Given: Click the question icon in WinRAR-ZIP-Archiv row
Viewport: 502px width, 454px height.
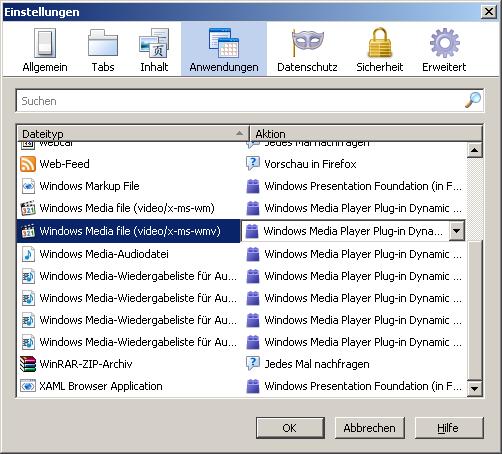Looking at the screenshot, I should click(253, 364).
